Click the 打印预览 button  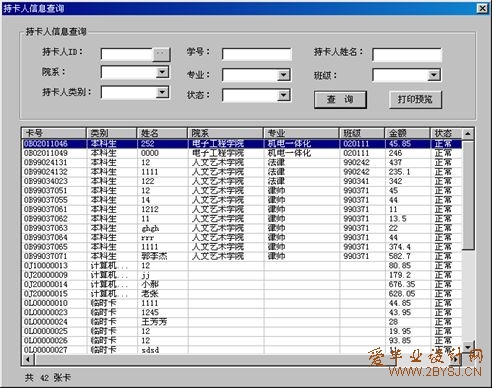pos(415,99)
